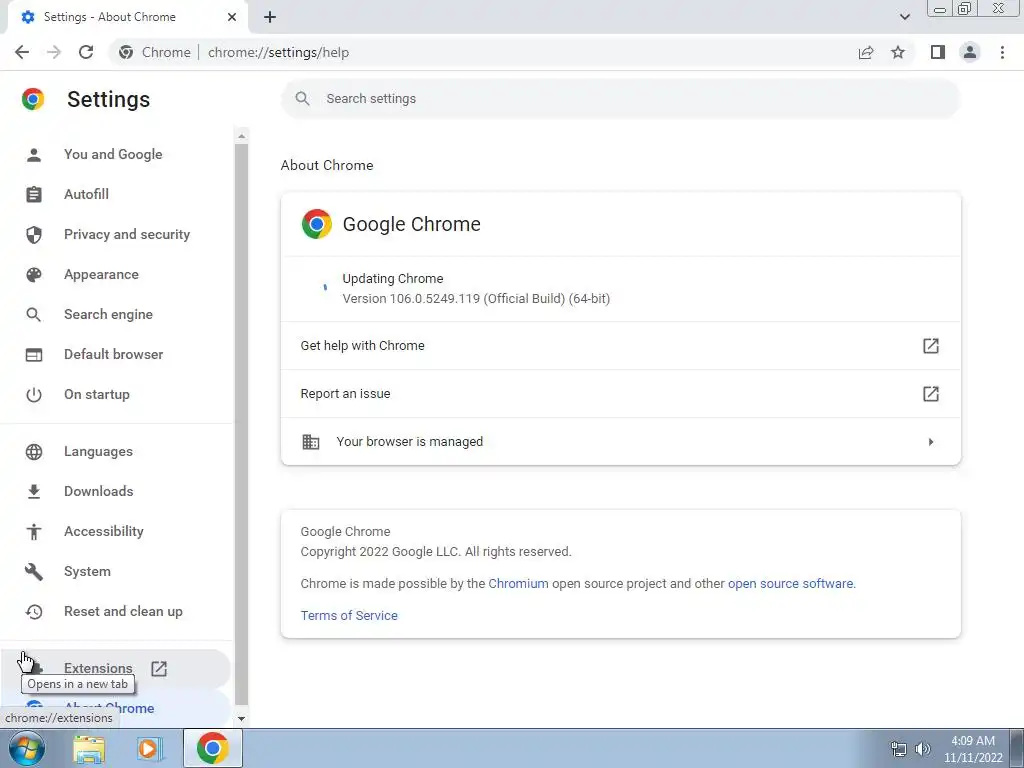Focus the Search settings field
Viewport: 1024px width, 768px height.
[620, 99]
